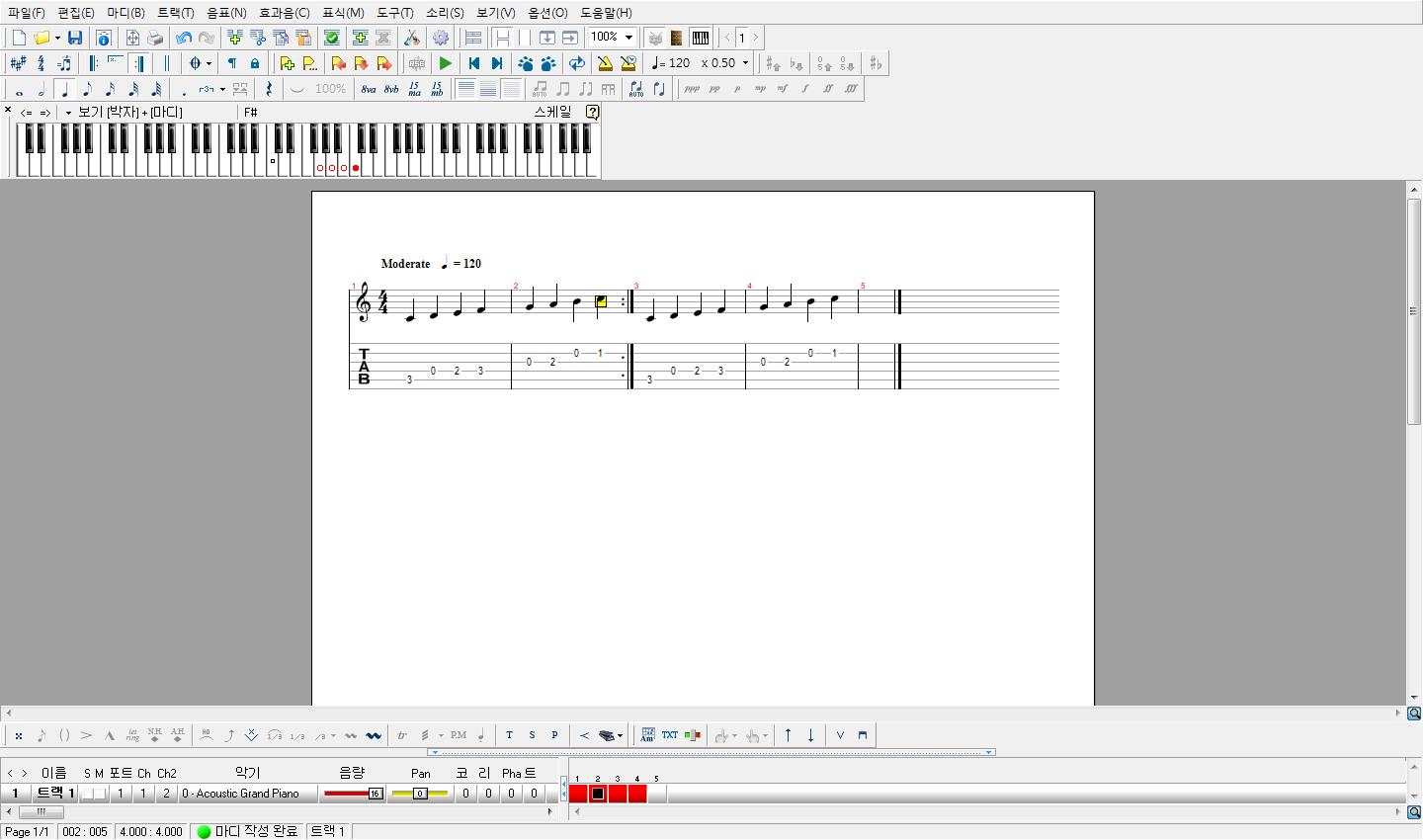
Task: Open the tremolo picking dropdown arrow in effects bar
Action: (441, 735)
